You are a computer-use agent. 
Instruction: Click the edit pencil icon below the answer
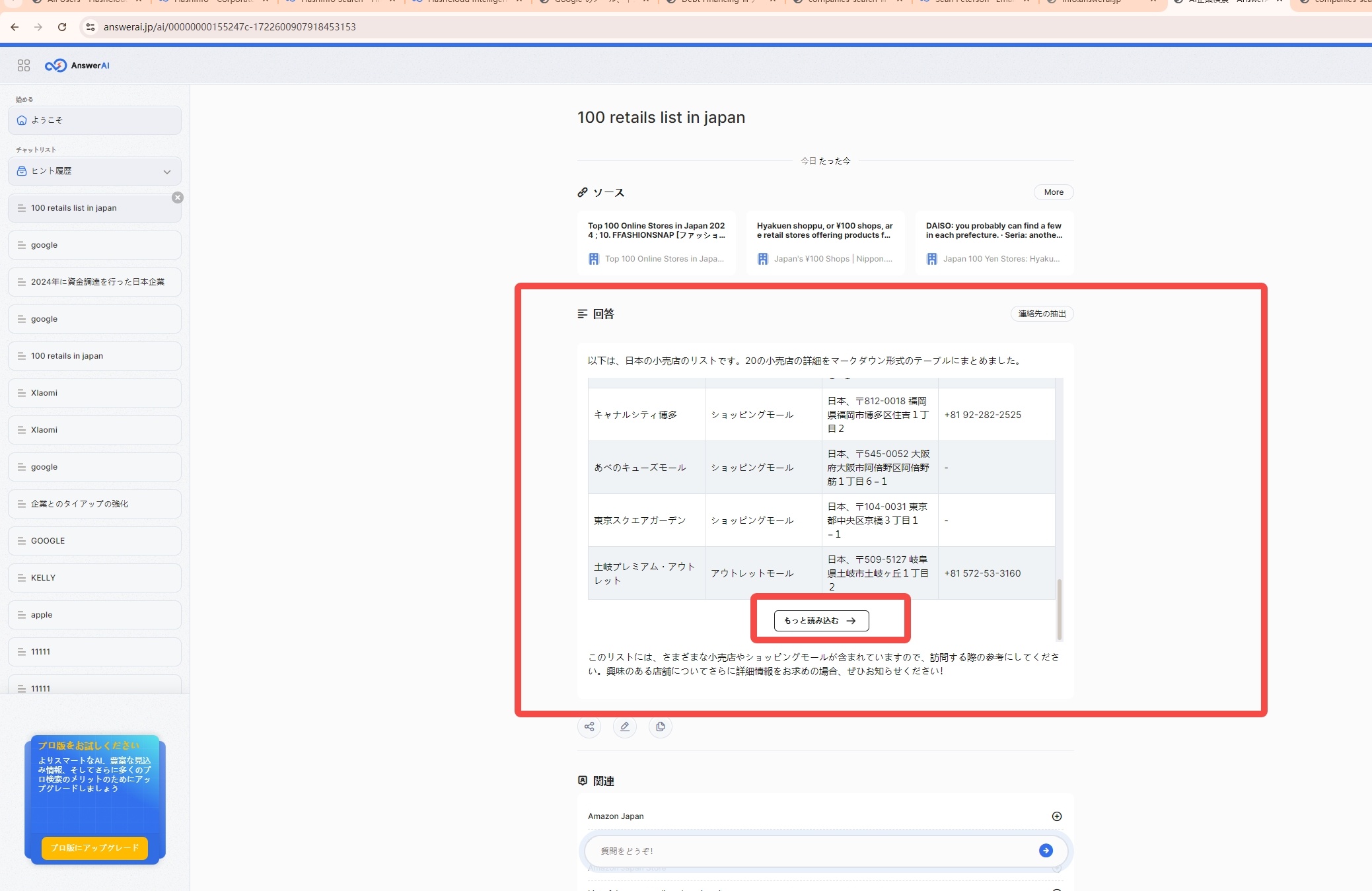[x=625, y=727]
